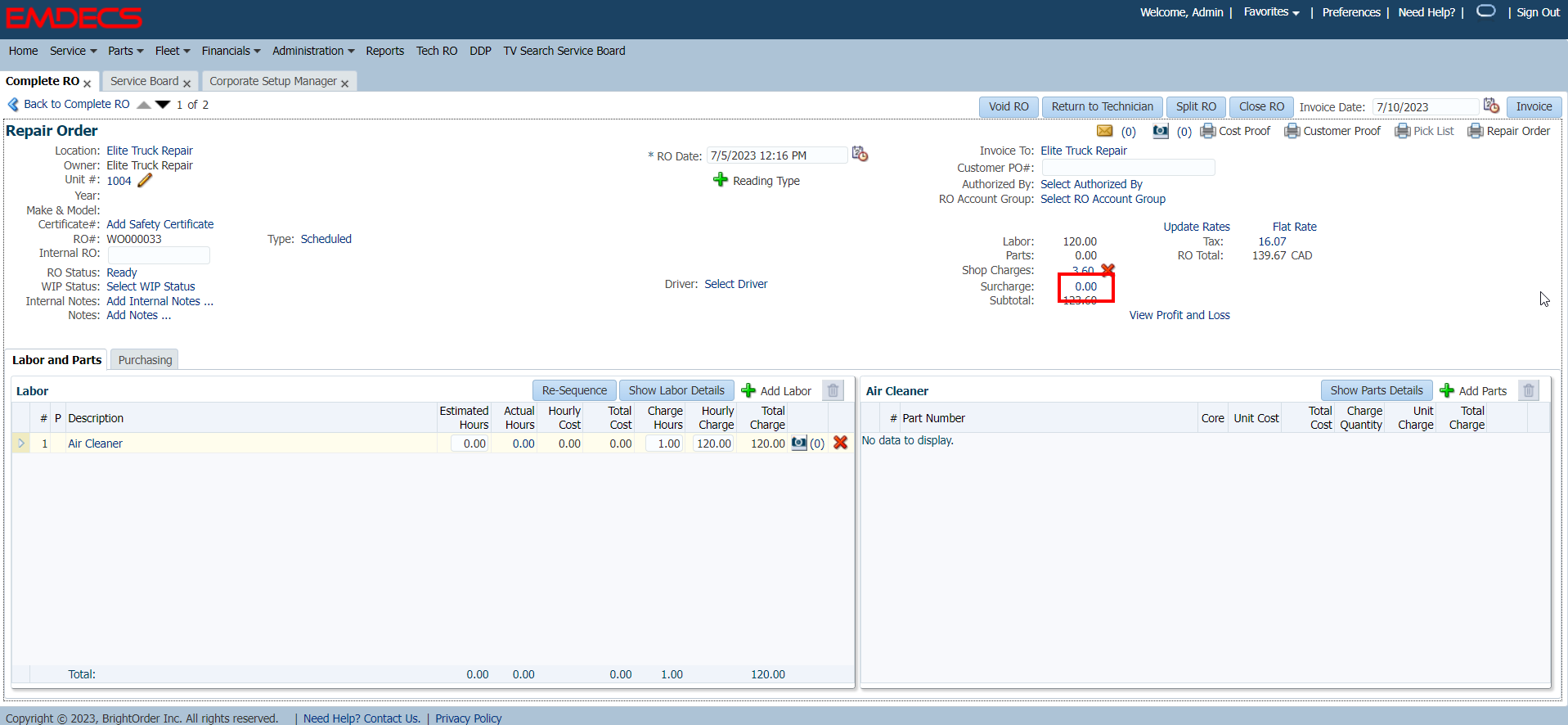Click the Close RO button
This screenshot has width=1568, height=725.
1260,106
